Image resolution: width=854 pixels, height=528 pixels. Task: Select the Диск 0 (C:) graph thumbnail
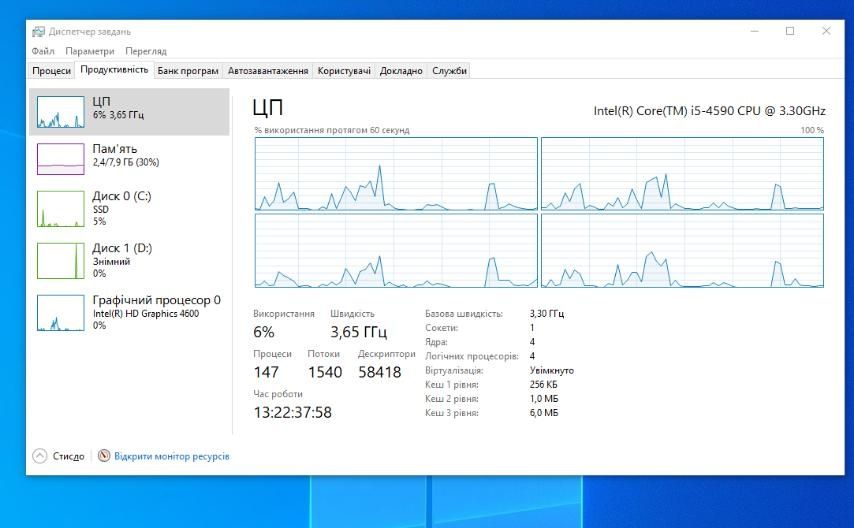coord(60,209)
